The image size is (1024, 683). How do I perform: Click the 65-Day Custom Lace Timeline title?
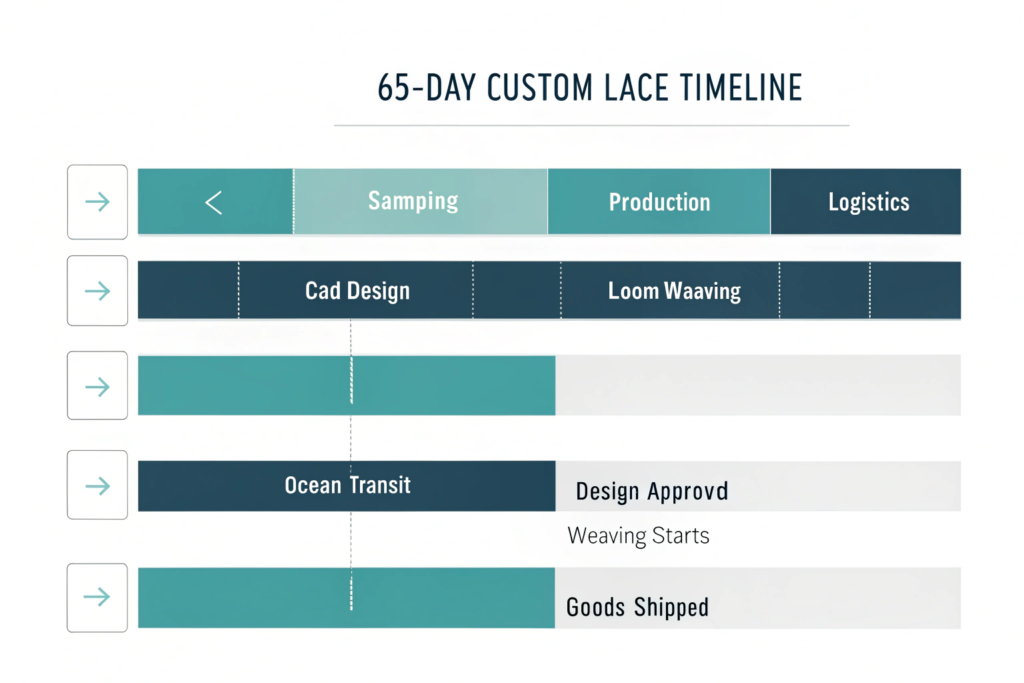point(589,88)
